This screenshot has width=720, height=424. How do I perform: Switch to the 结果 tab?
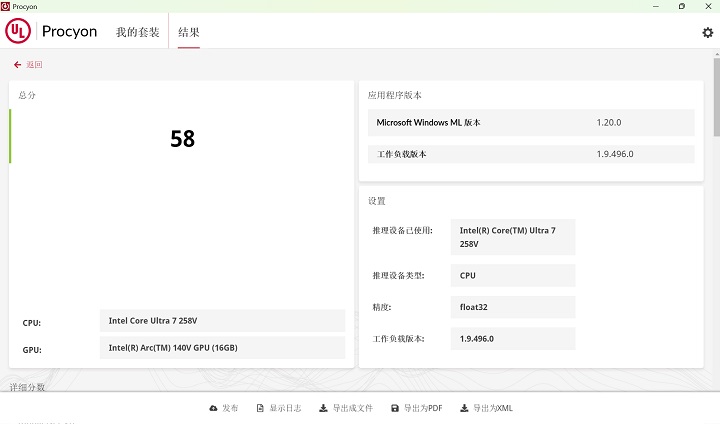(x=189, y=32)
